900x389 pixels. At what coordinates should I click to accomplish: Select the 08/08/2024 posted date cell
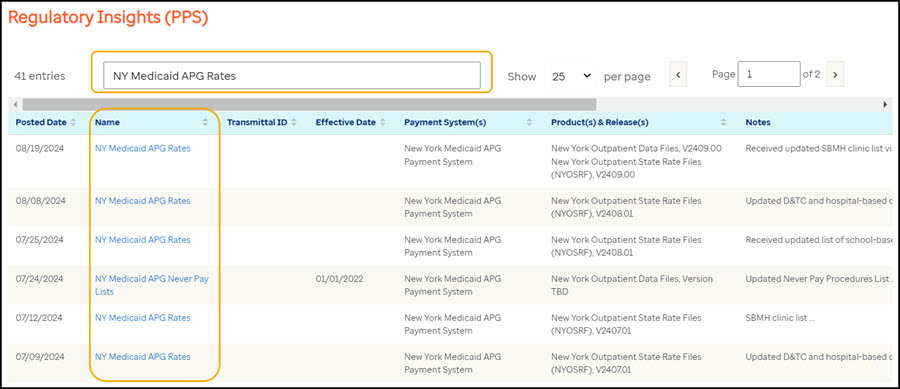pos(40,201)
